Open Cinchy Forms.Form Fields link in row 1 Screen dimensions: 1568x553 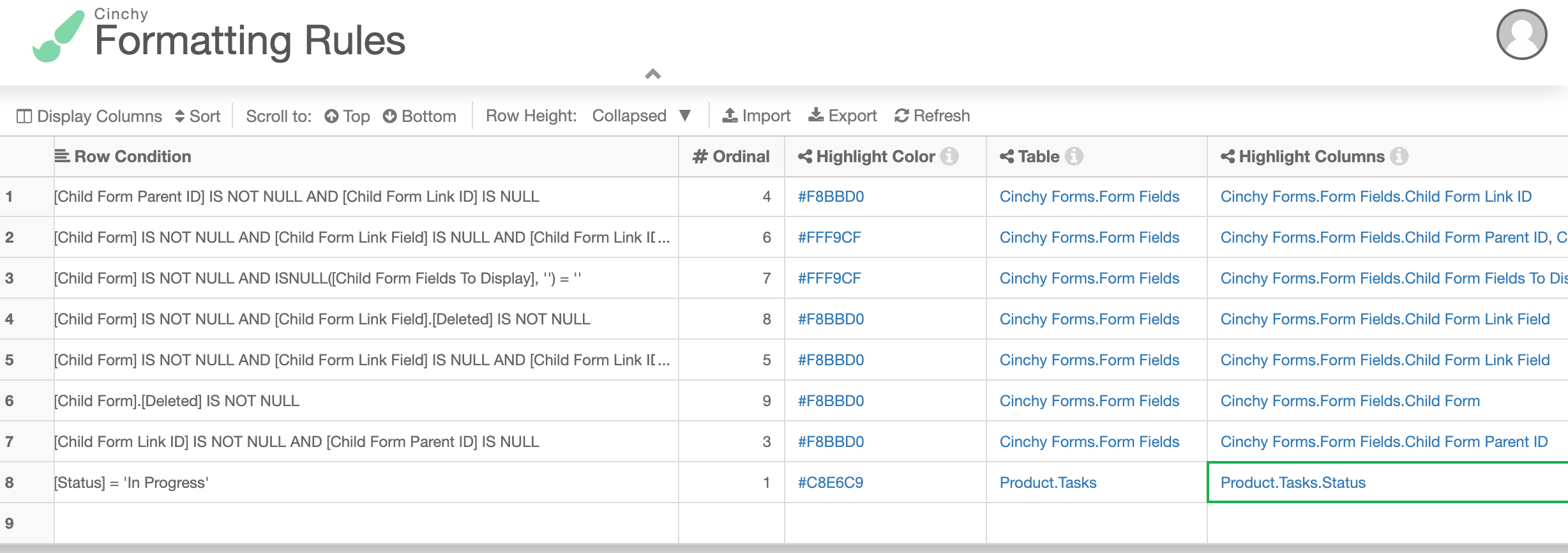tap(1089, 197)
